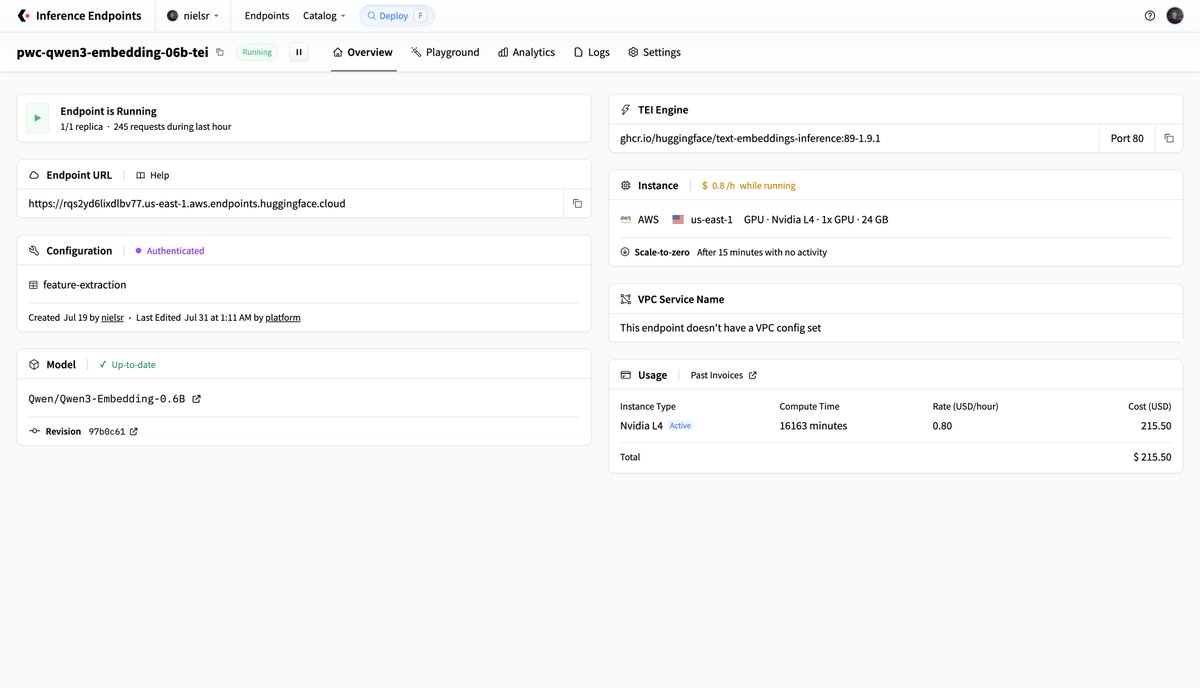The width and height of the screenshot is (1200, 688).
Task: Click the Port 80 label
Action: 1127,138
